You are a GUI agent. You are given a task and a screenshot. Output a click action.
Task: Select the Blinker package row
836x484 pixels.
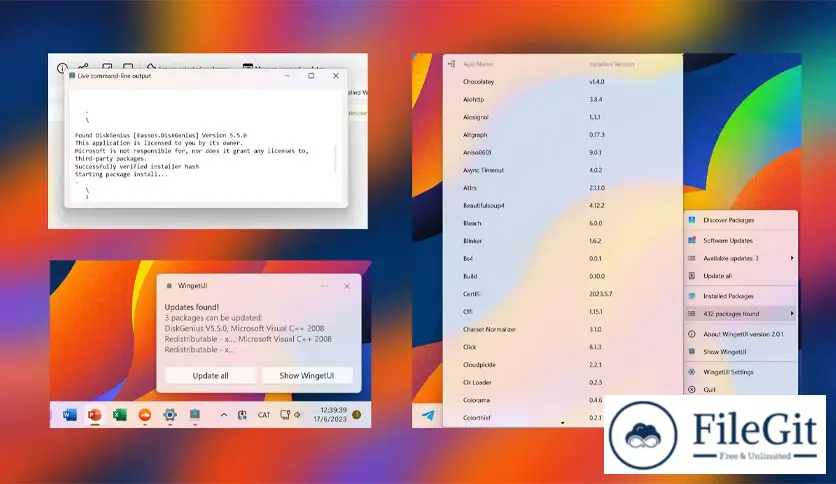pos(562,241)
